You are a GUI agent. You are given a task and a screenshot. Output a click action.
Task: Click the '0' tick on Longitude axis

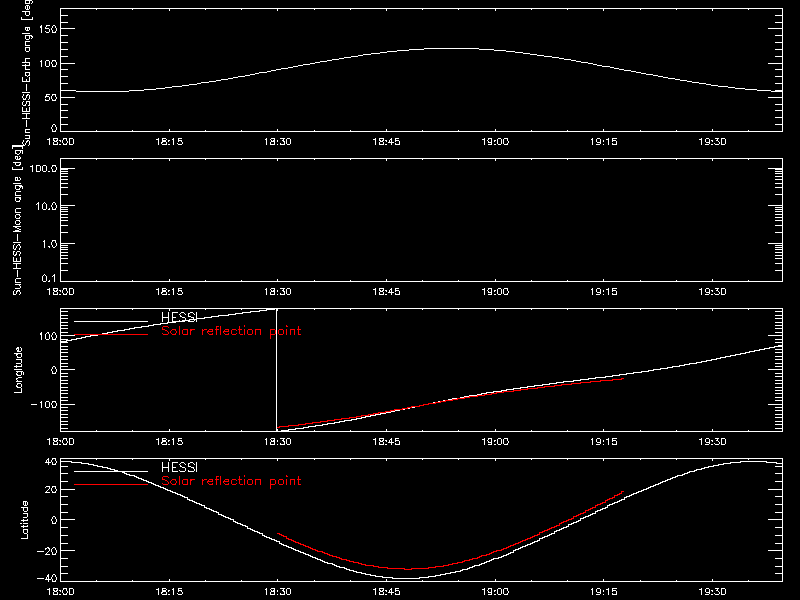54,370
